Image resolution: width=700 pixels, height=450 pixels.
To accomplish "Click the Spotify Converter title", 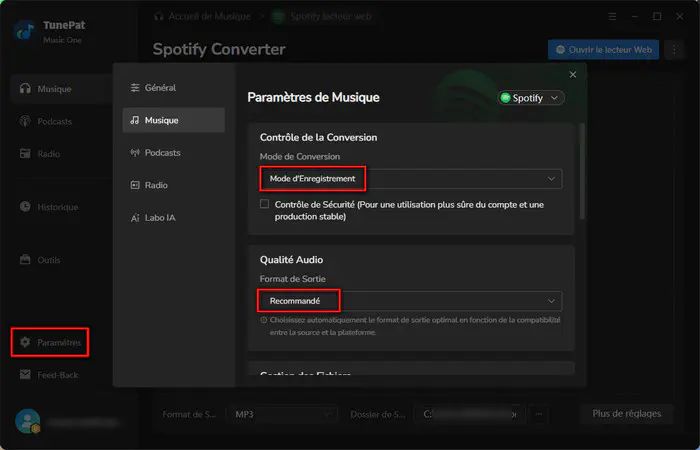I will 219,49.
